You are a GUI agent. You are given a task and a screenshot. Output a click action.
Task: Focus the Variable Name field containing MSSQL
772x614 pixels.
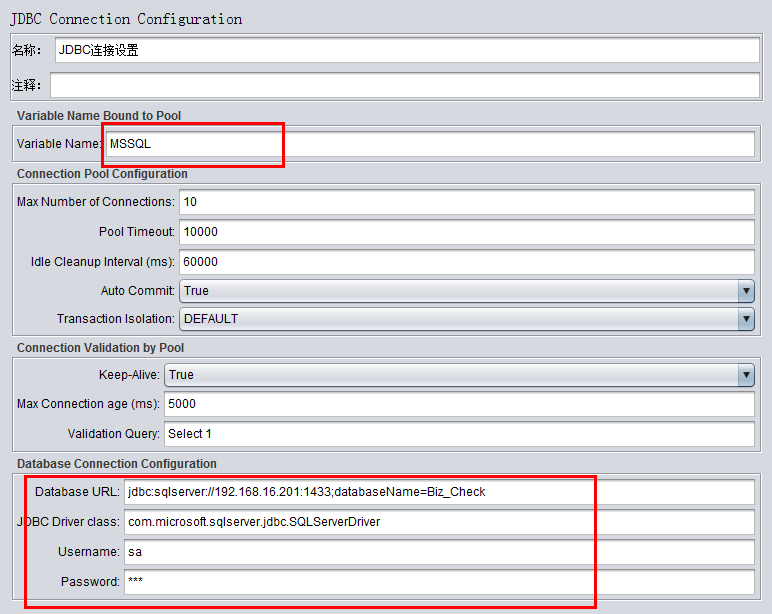coord(430,144)
